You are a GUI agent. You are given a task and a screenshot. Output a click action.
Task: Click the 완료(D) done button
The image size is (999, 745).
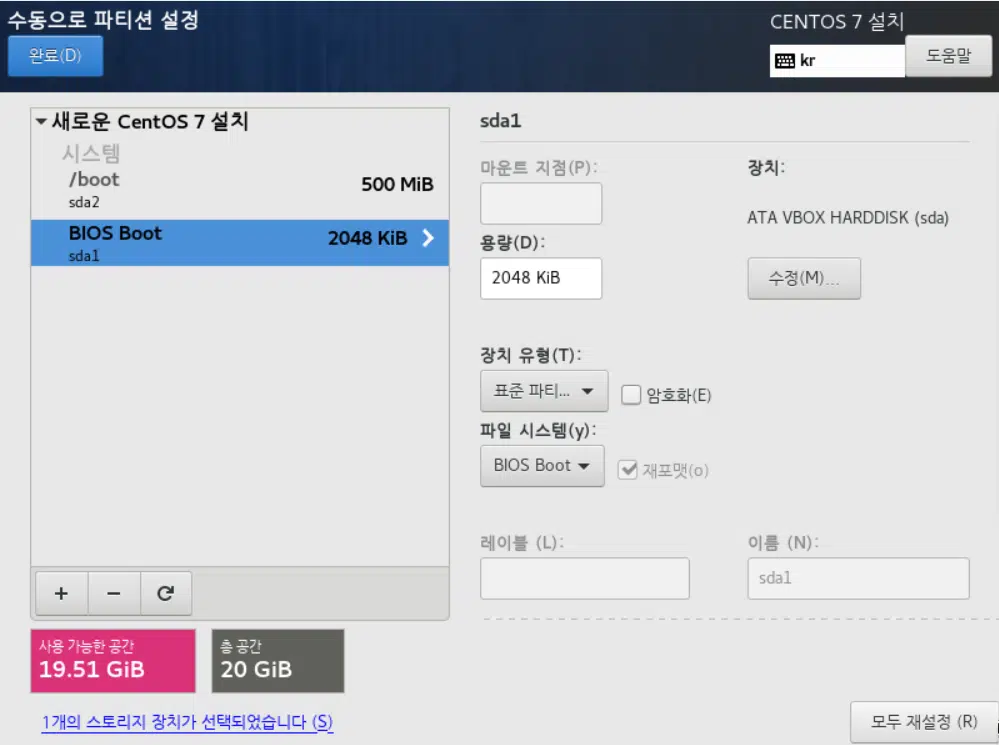tap(55, 56)
